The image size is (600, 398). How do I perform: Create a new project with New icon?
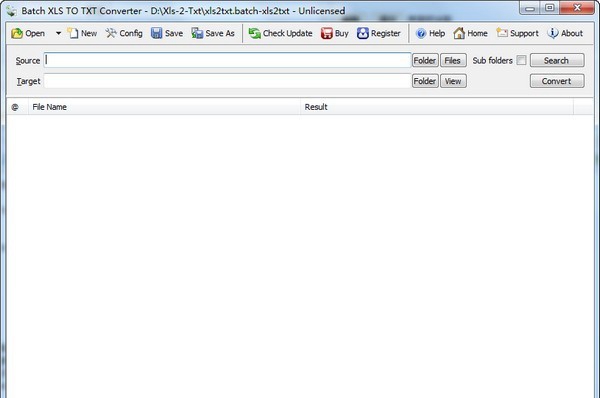pyautogui.click(x=72, y=33)
